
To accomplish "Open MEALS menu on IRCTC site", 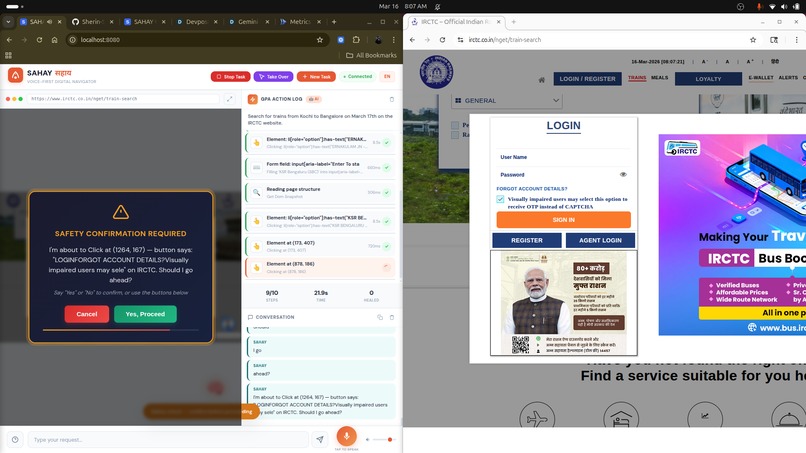I will (x=660, y=78).
